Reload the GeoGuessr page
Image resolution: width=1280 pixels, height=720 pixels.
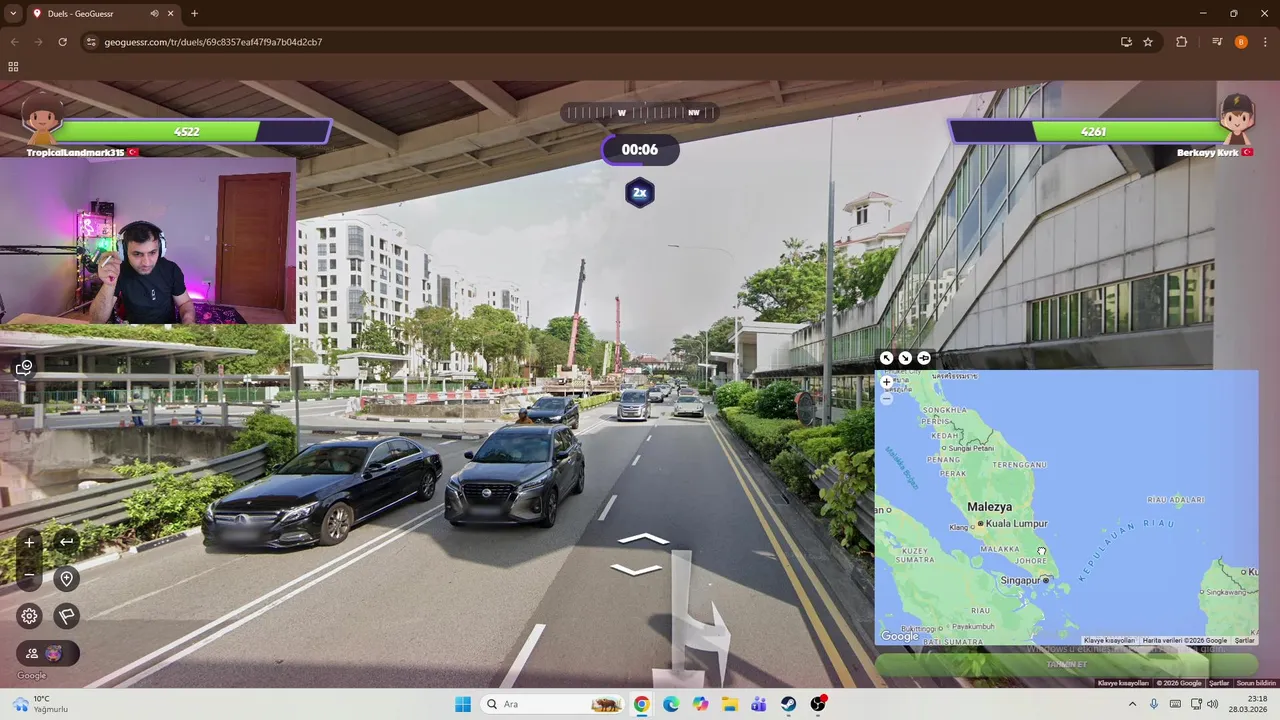pyautogui.click(x=62, y=42)
